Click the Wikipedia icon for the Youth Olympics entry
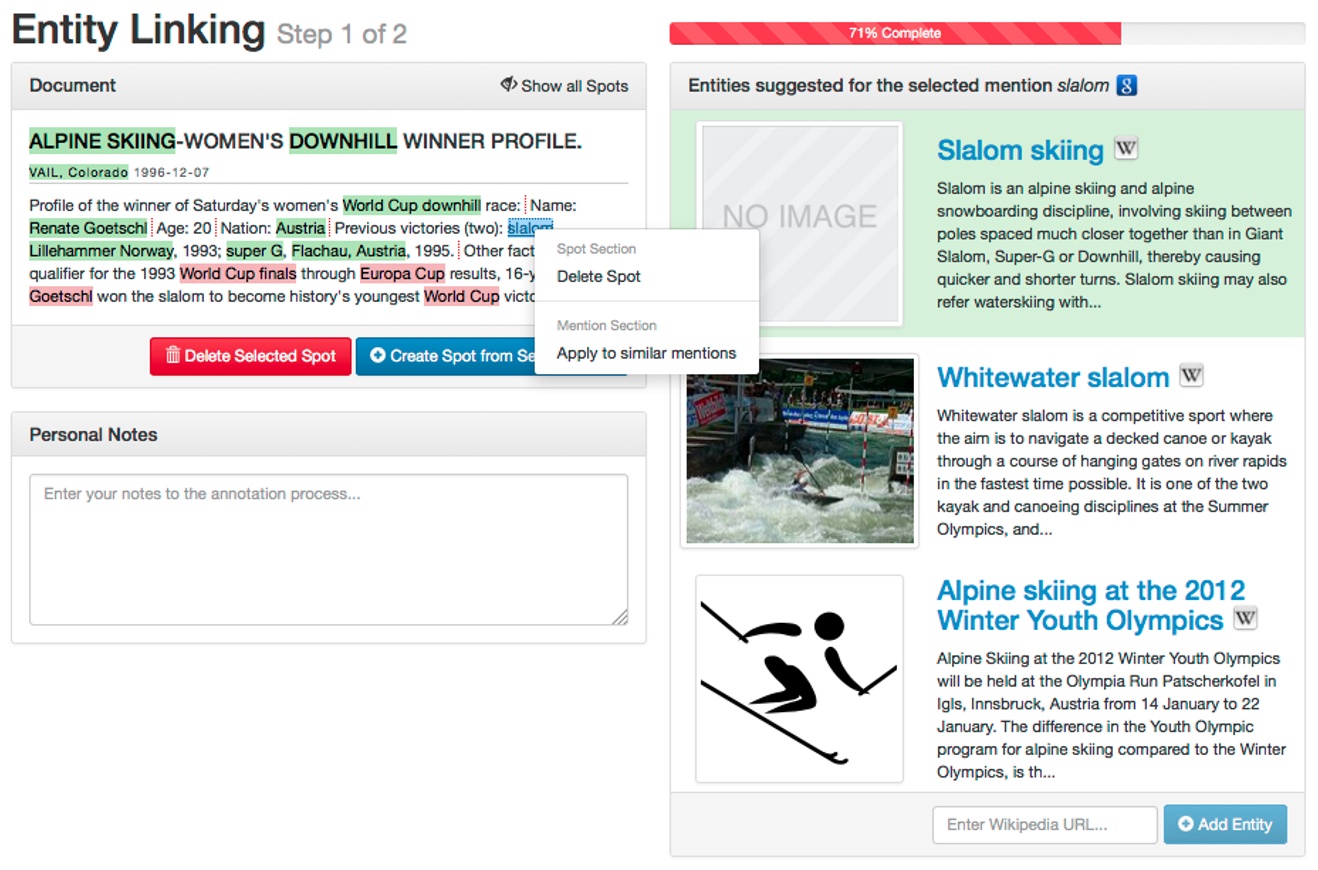Image resolution: width=1318 pixels, height=870 pixels. (1245, 618)
